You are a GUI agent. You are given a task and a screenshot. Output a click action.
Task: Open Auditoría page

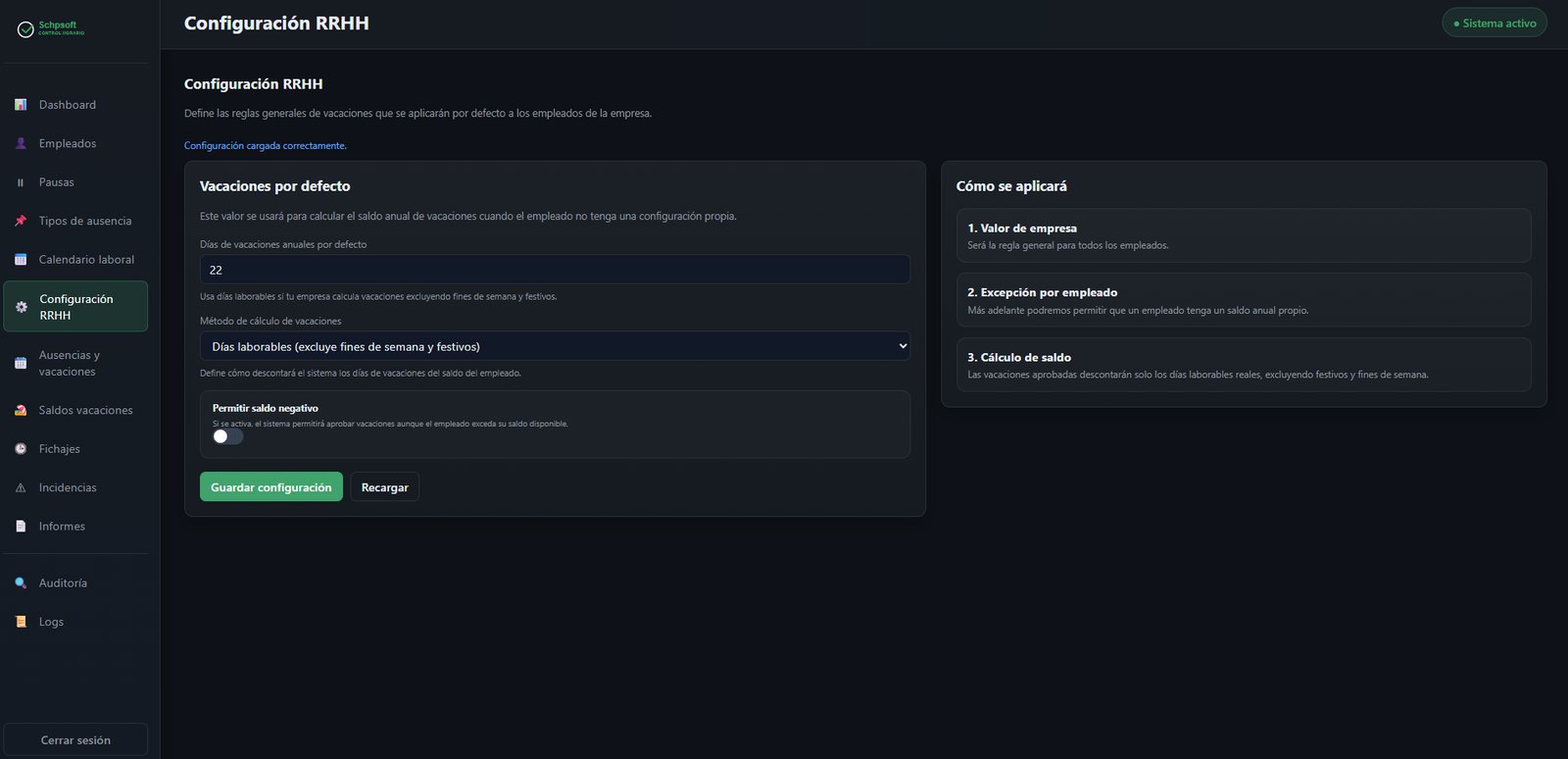[75, 583]
